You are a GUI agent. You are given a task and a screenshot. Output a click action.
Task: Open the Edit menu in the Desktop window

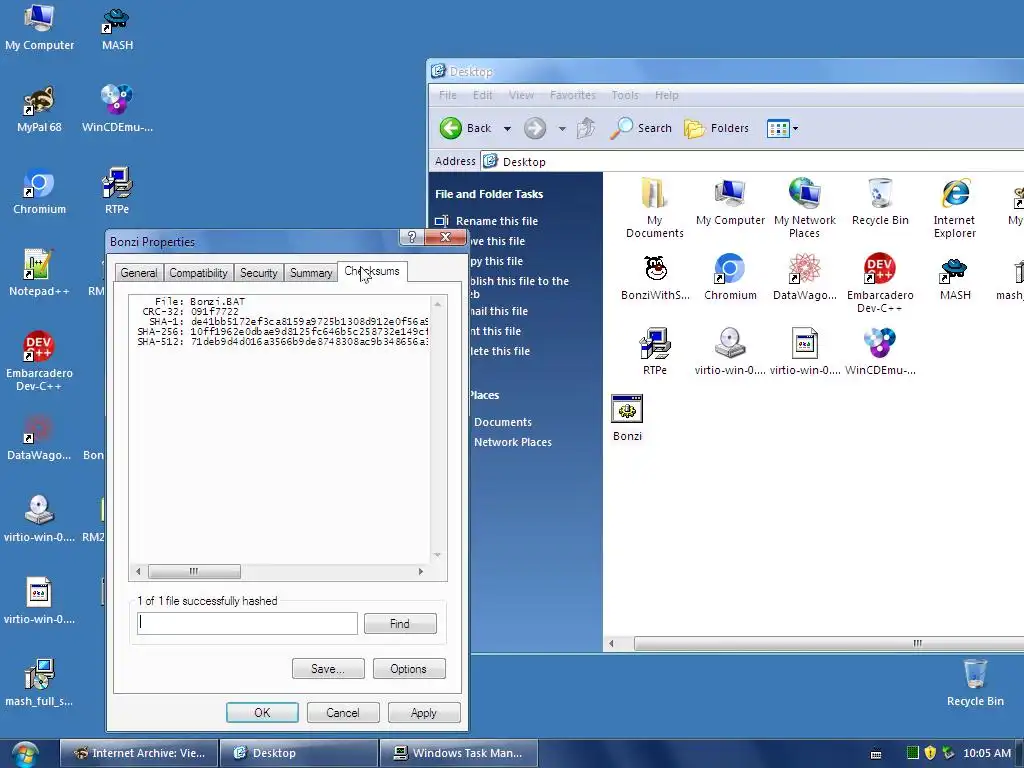[483, 95]
